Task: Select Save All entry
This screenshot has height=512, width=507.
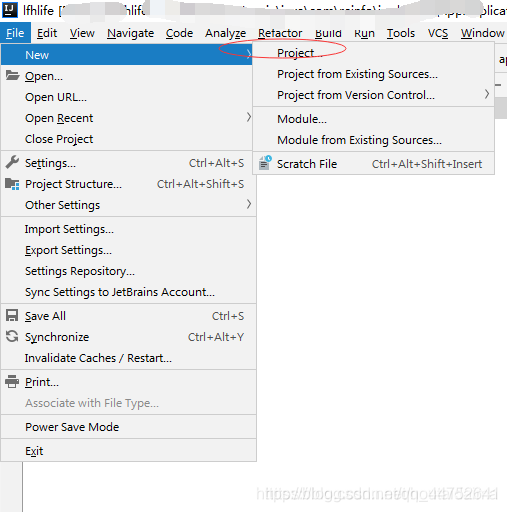Action: pyautogui.click(x=128, y=316)
